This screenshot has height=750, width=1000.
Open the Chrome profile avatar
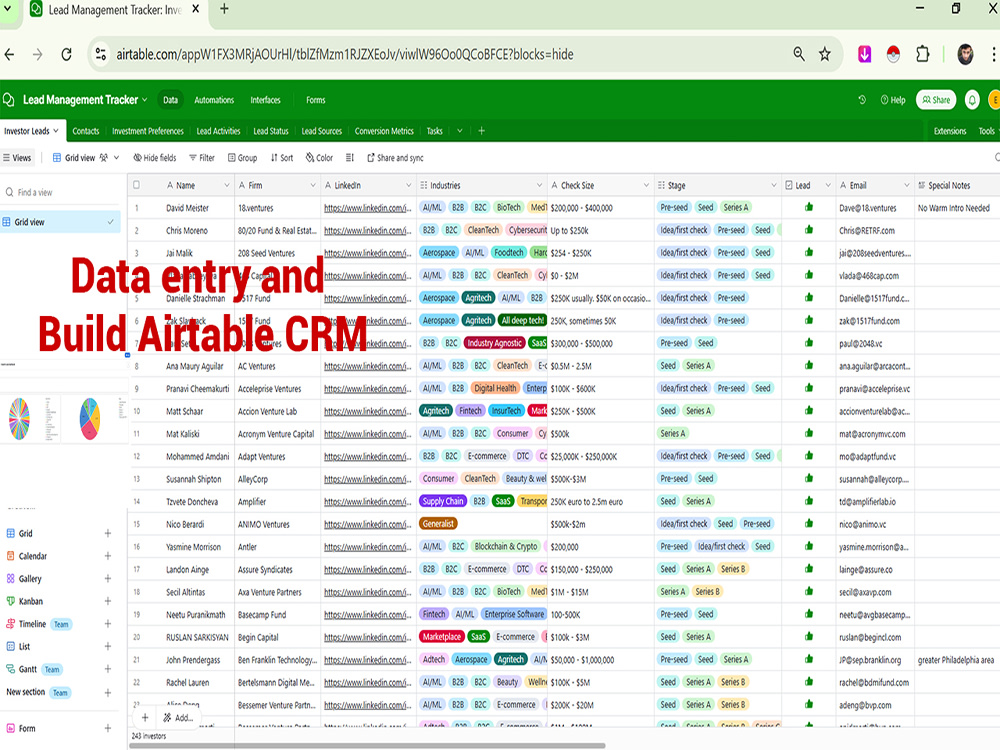(965, 54)
